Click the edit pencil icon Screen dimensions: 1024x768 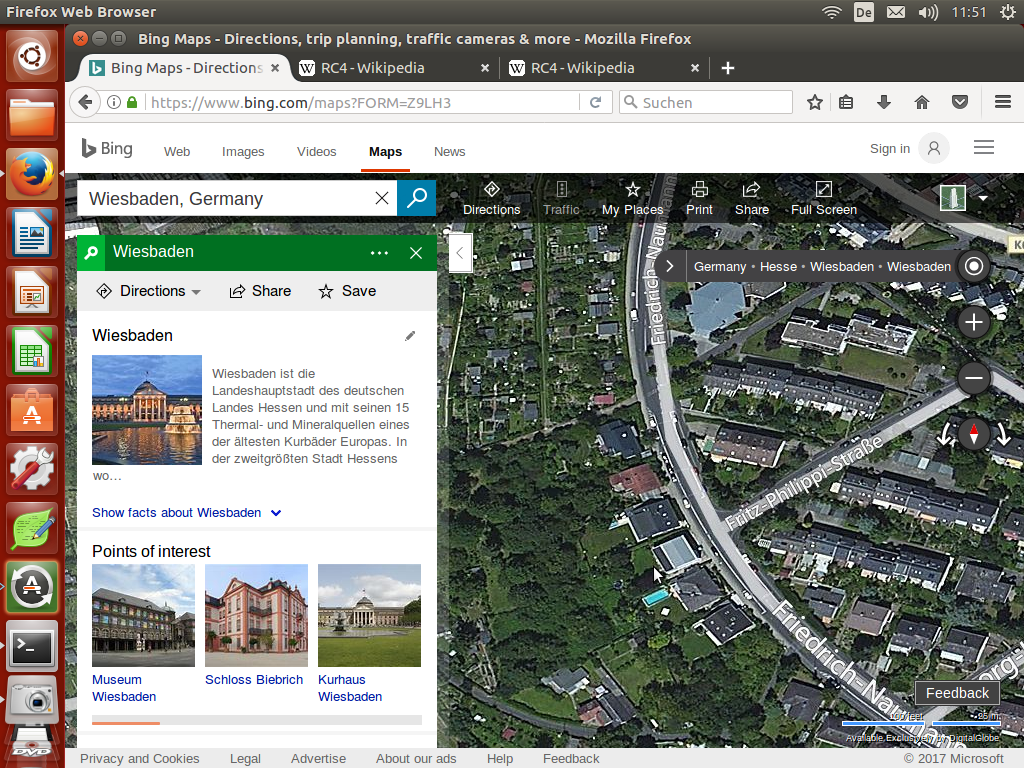pyautogui.click(x=409, y=336)
